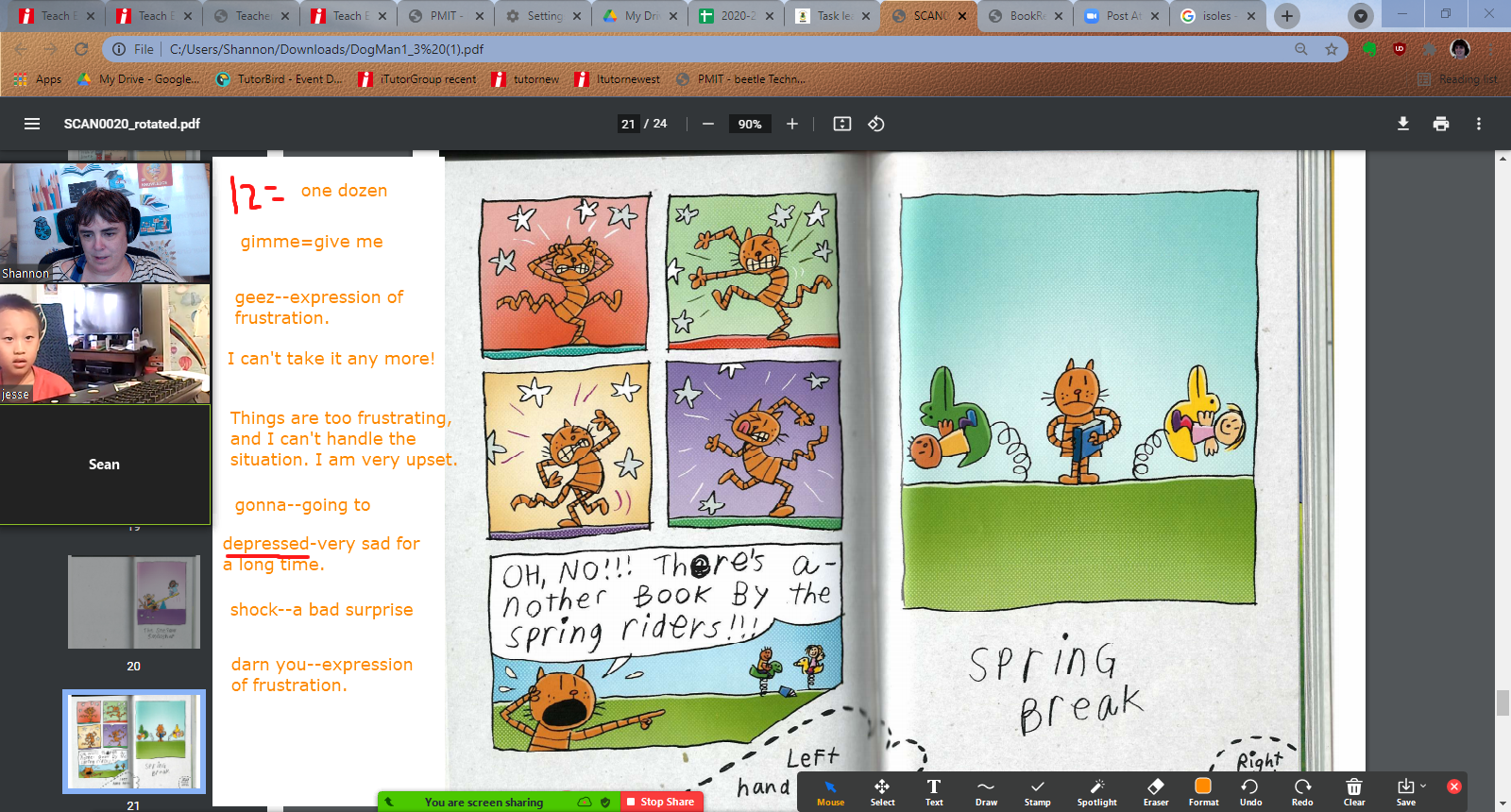
Task: Open the Format color option
Action: click(x=1203, y=792)
